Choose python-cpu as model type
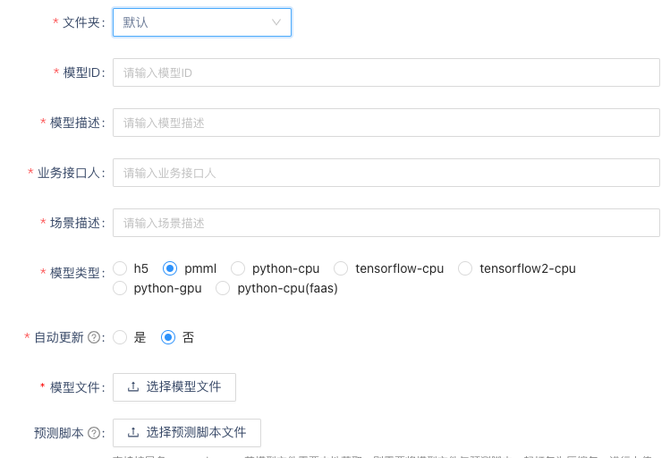The width and height of the screenshot is (670, 458). pyautogui.click(x=238, y=268)
